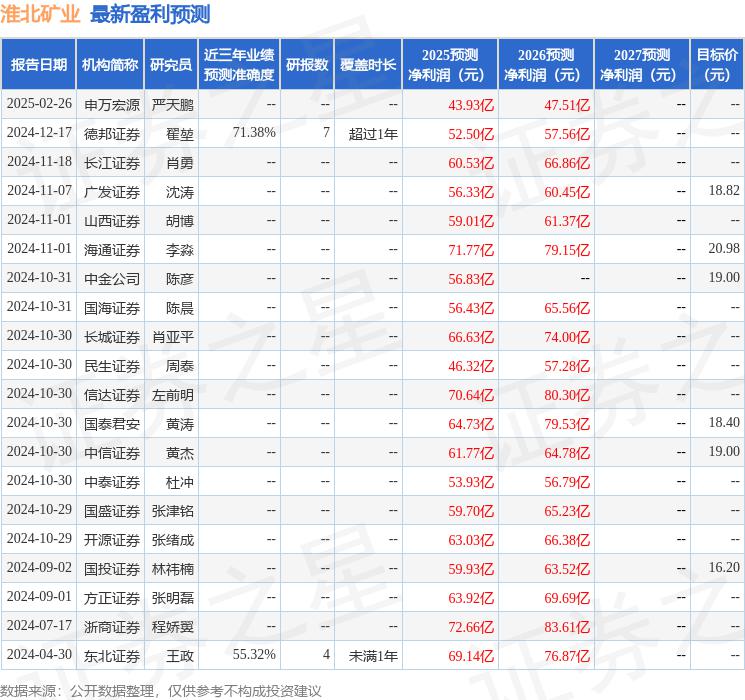Click the 2025预测净利润 column header
Image resolution: width=745 pixels, height=700 pixels.
(x=450, y=64)
